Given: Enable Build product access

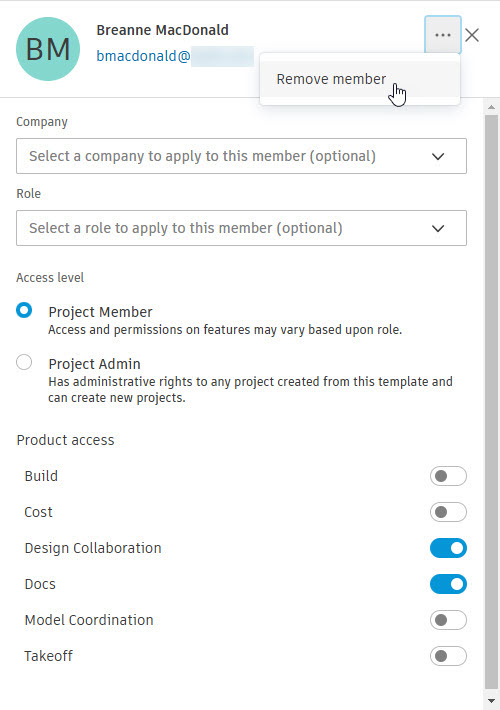Looking at the screenshot, I should pos(448,476).
